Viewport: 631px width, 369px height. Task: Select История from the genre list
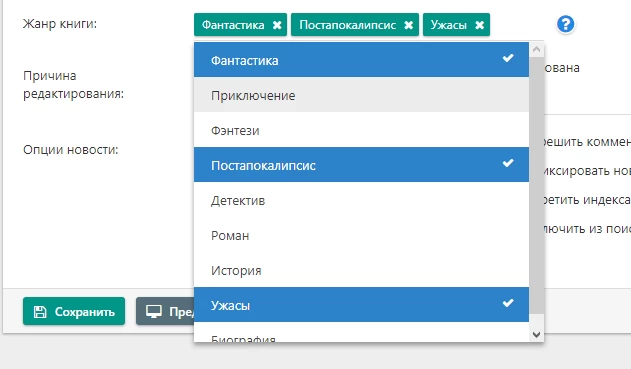361,270
